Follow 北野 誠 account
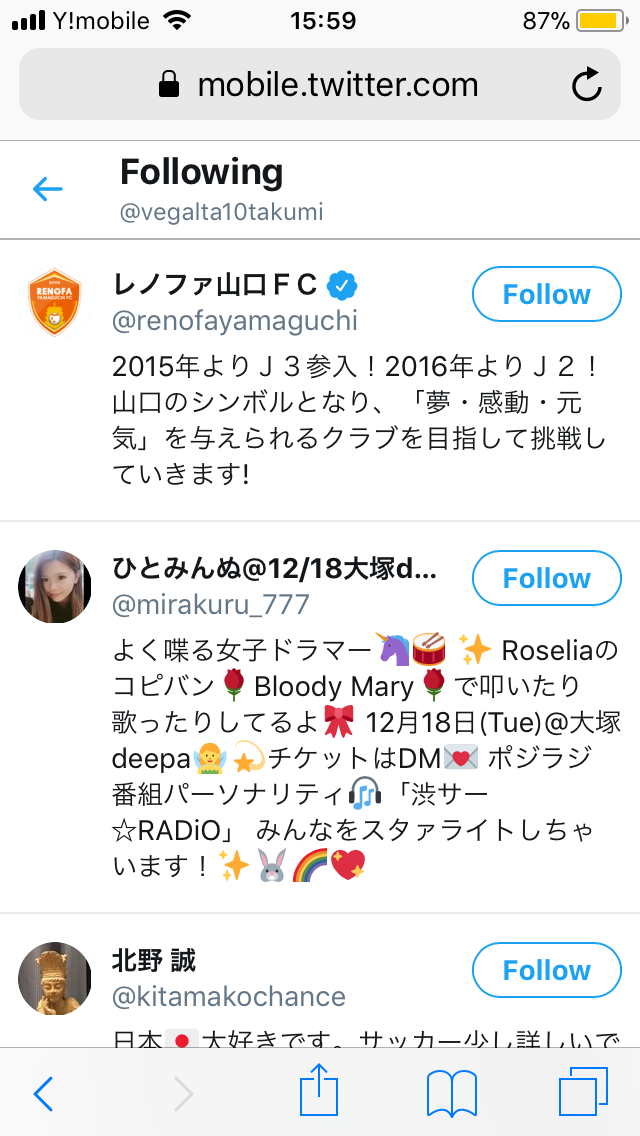This screenshot has width=640, height=1136. pyautogui.click(x=546, y=971)
